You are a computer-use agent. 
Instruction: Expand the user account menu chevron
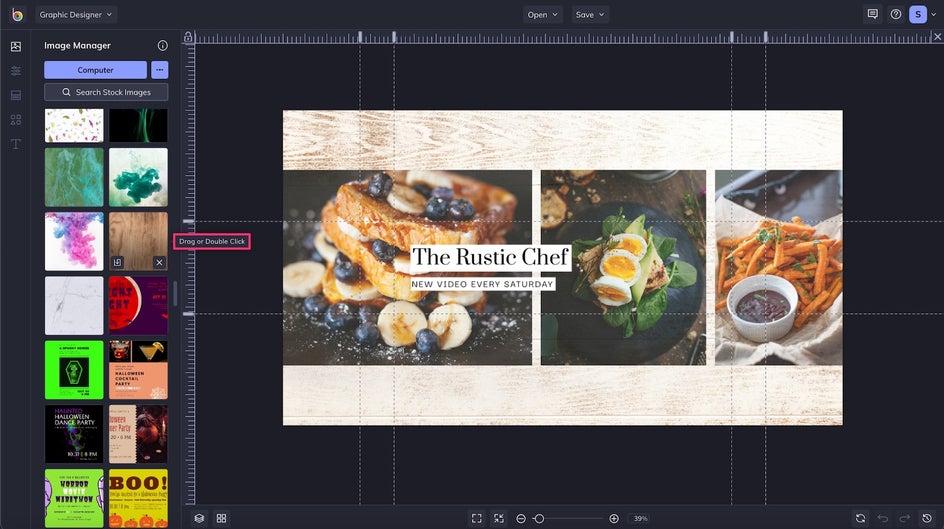[x=934, y=14]
